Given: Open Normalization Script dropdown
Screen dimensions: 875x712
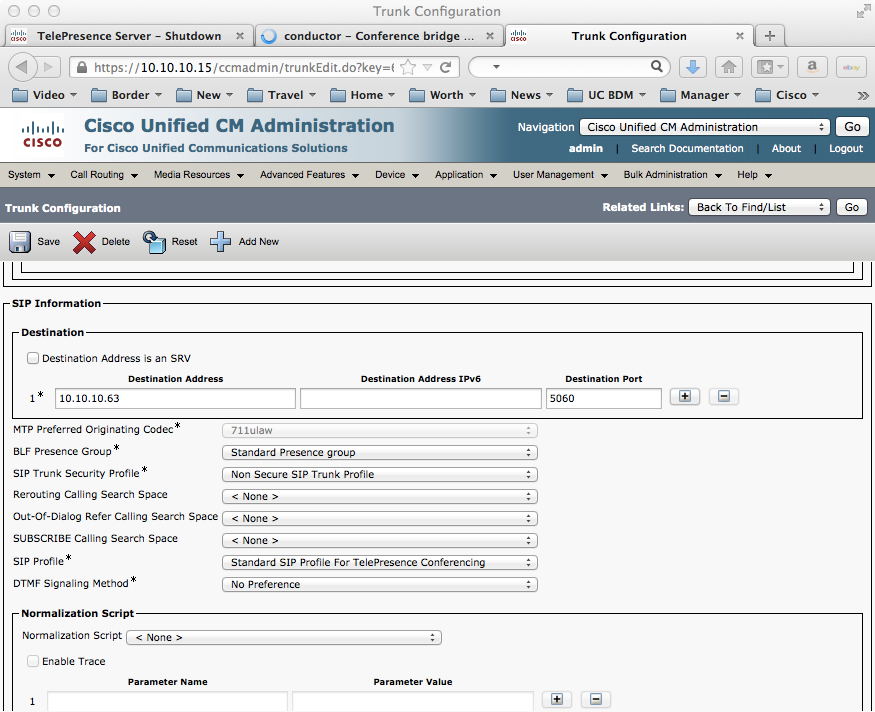Looking at the screenshot, I should click(284, 637).
